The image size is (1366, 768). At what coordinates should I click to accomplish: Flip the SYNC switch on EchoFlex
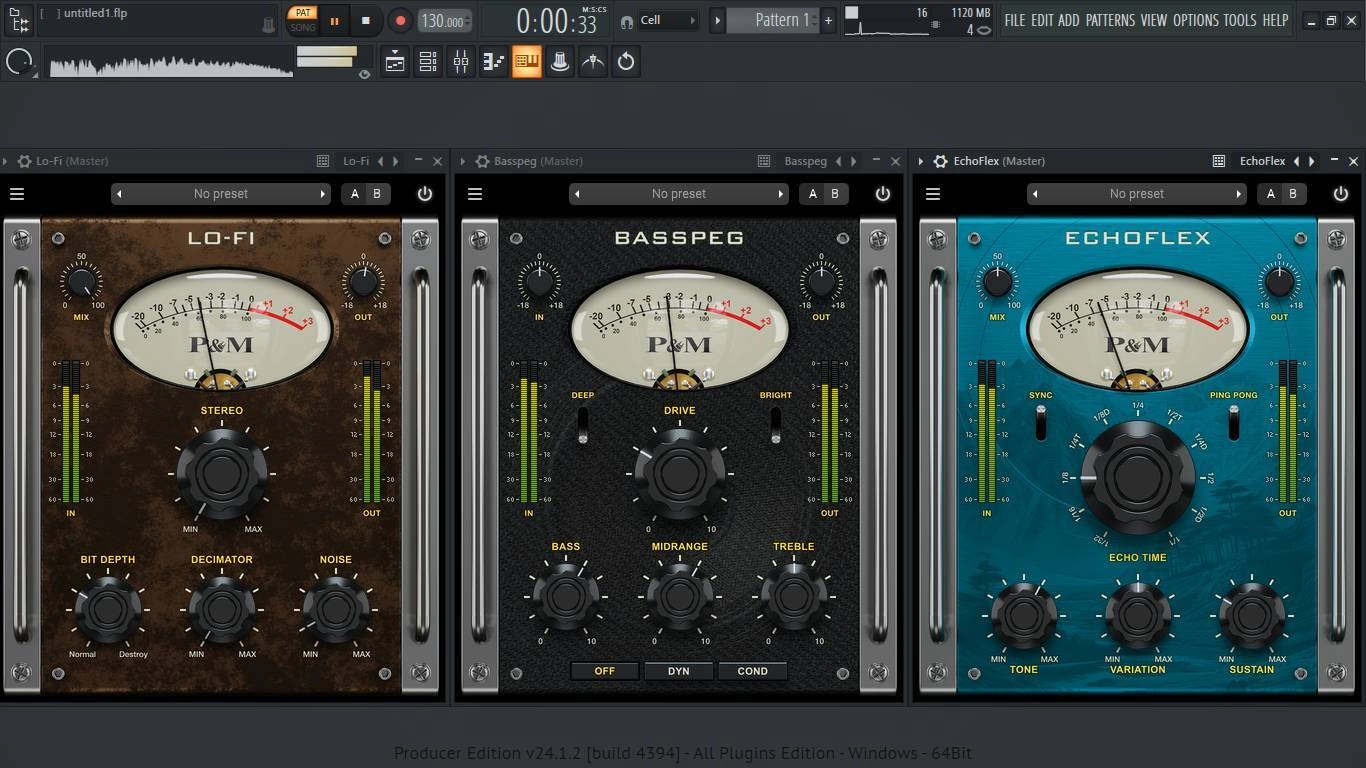(x=1041, y=423)
